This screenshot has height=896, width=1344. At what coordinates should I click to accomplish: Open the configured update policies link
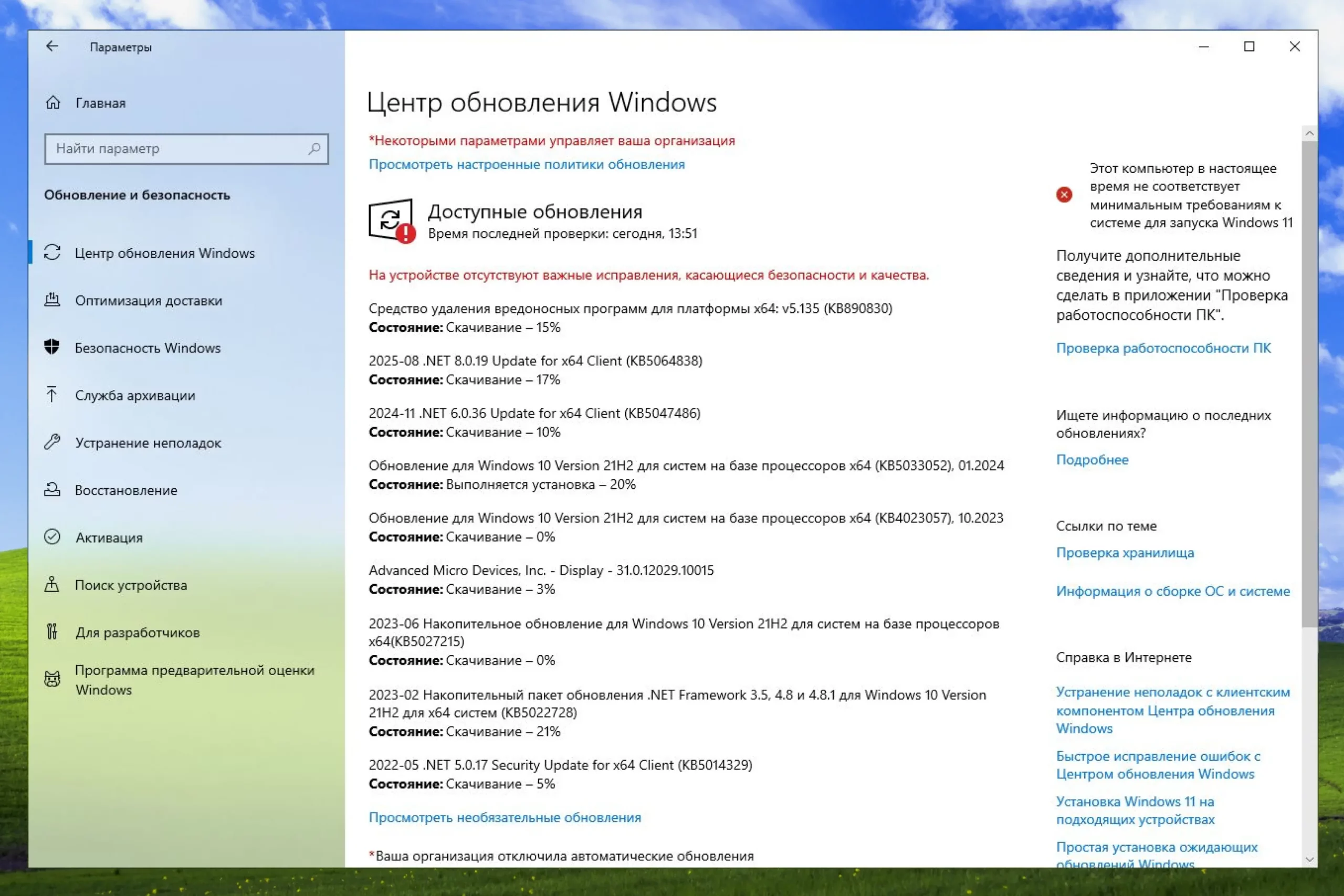click(526, 165)
